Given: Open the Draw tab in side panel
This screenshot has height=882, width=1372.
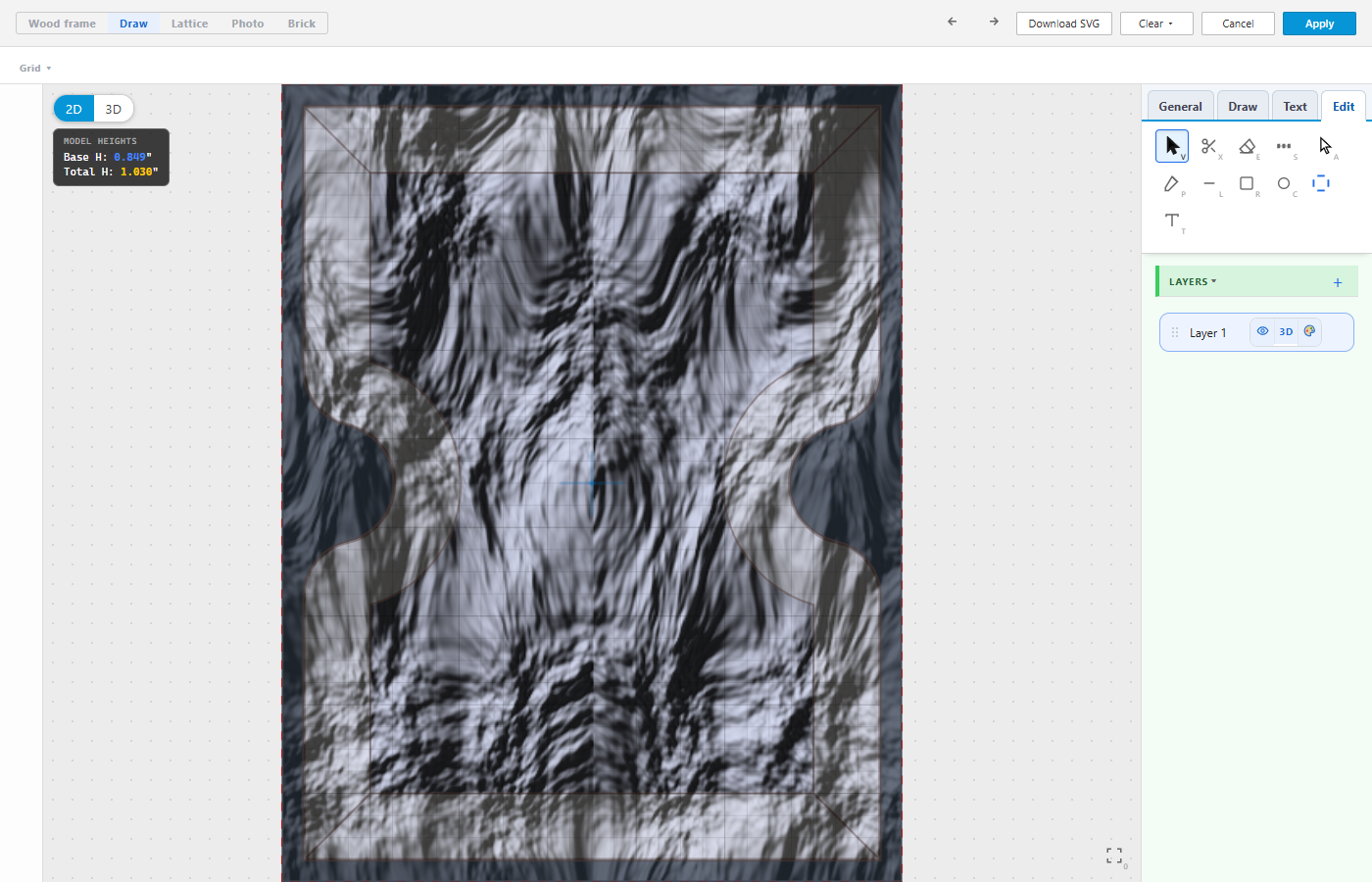Looking at the screenshot, I should pyautogui.click(x=1243, y=107).
